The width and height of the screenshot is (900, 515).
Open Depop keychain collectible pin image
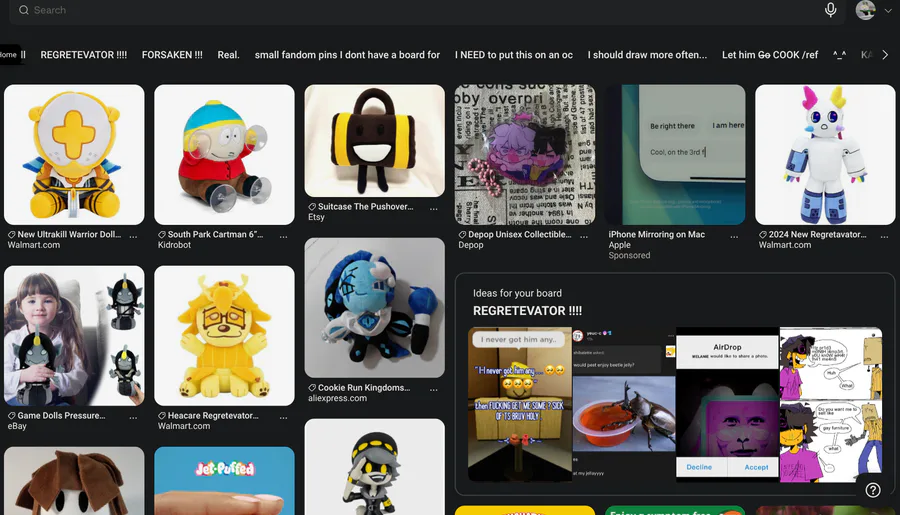point(525,154)
